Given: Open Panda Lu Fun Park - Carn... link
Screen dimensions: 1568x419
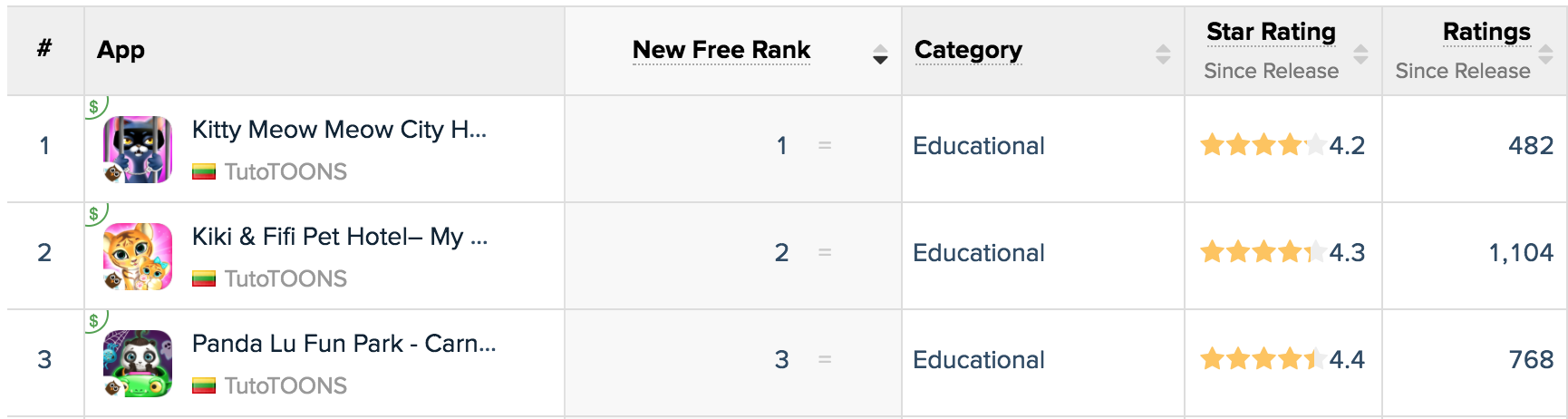Looking at the screenshot, I should (344, 344).
